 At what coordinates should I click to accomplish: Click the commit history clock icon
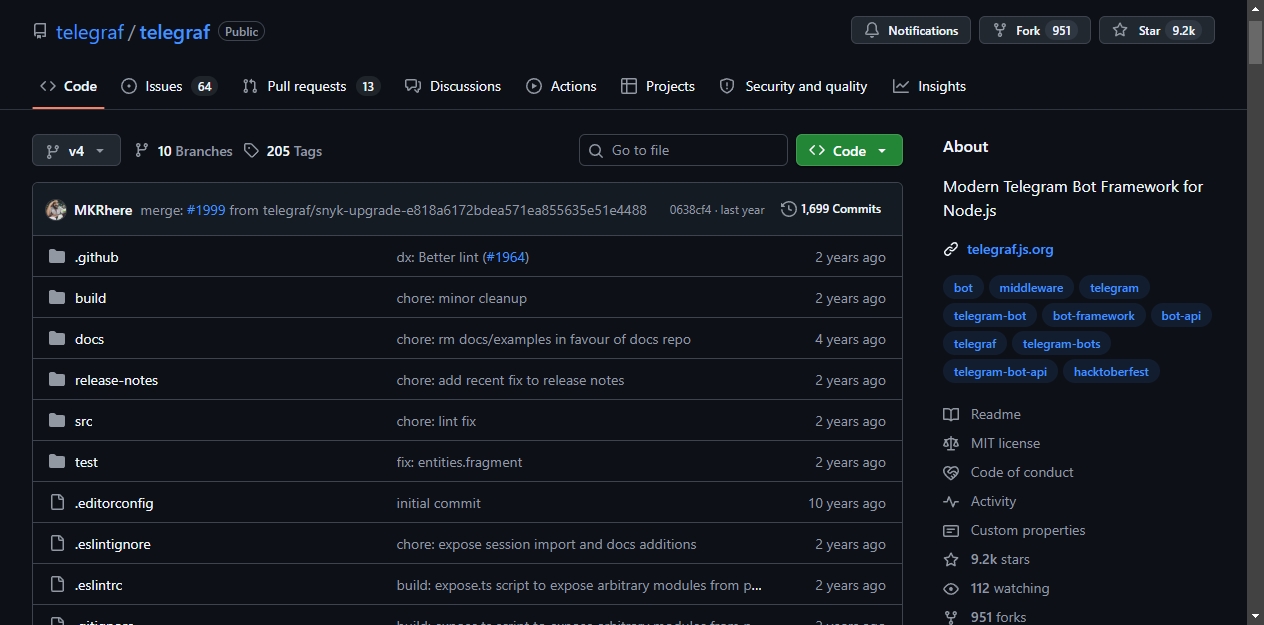(x=789, y=209)
